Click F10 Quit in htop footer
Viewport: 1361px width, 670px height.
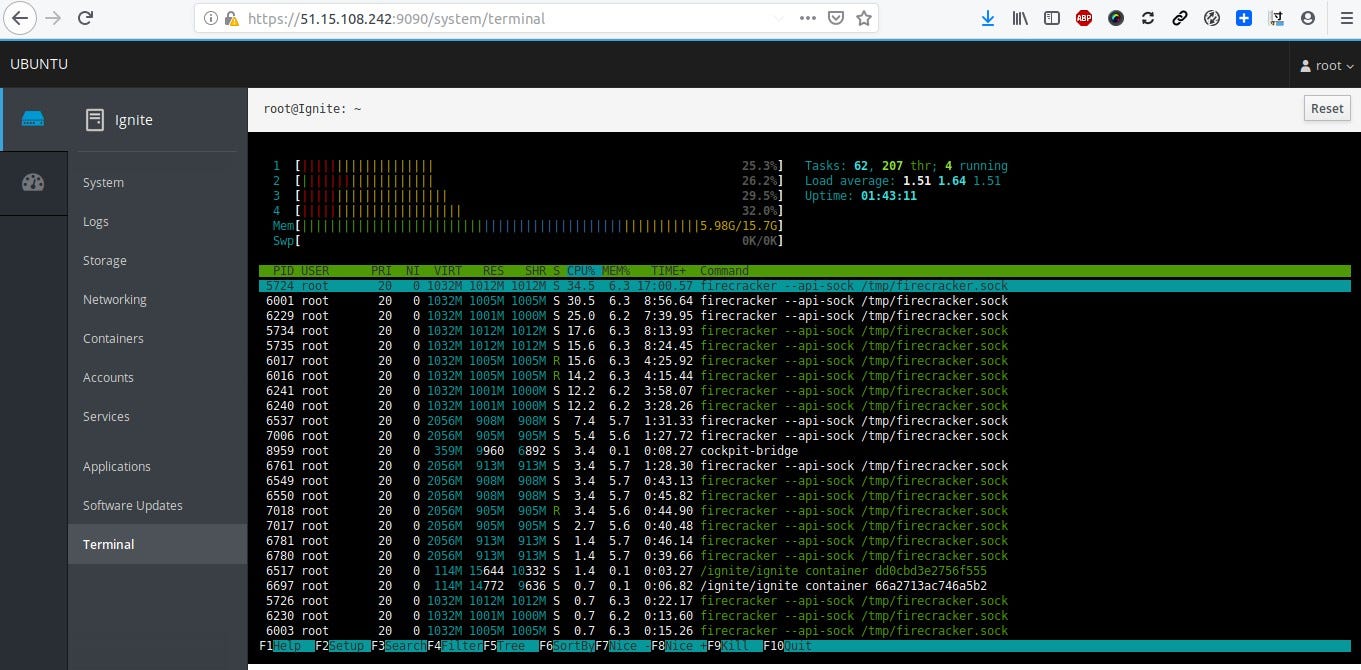click(788, 646)
